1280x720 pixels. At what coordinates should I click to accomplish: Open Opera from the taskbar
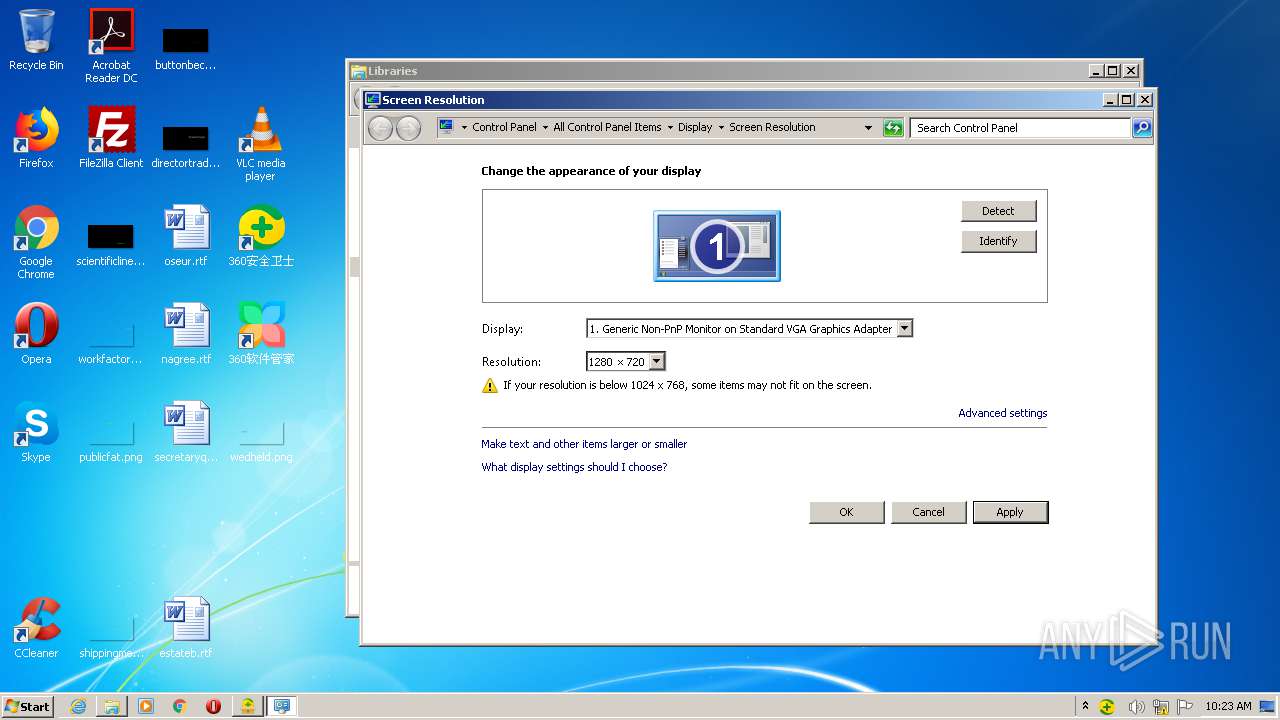pos(213,706)
